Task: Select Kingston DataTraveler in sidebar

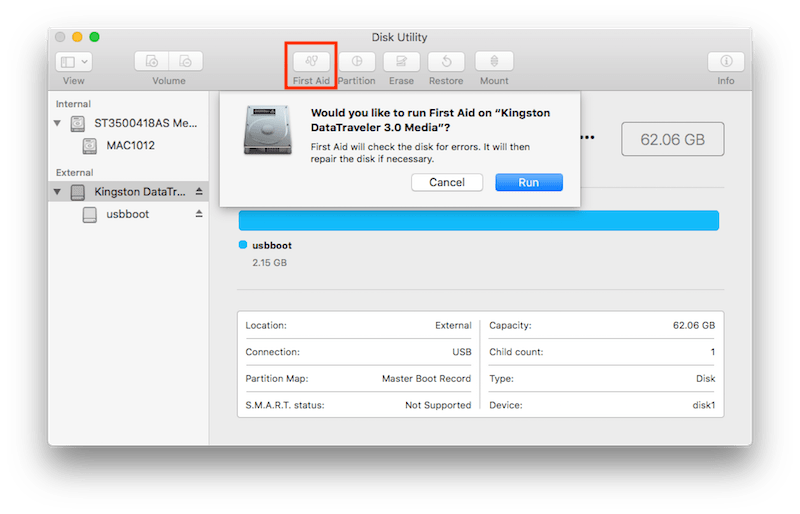Action: [x=129, y=191]
